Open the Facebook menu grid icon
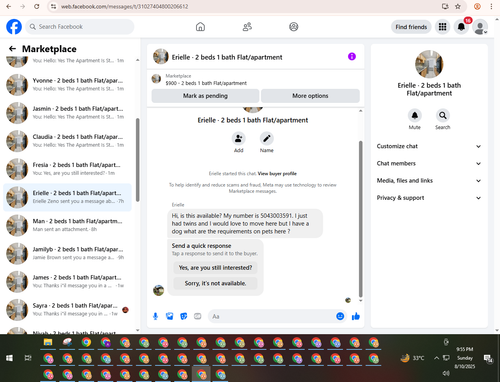500x382 pixels. tap(442, 27)
